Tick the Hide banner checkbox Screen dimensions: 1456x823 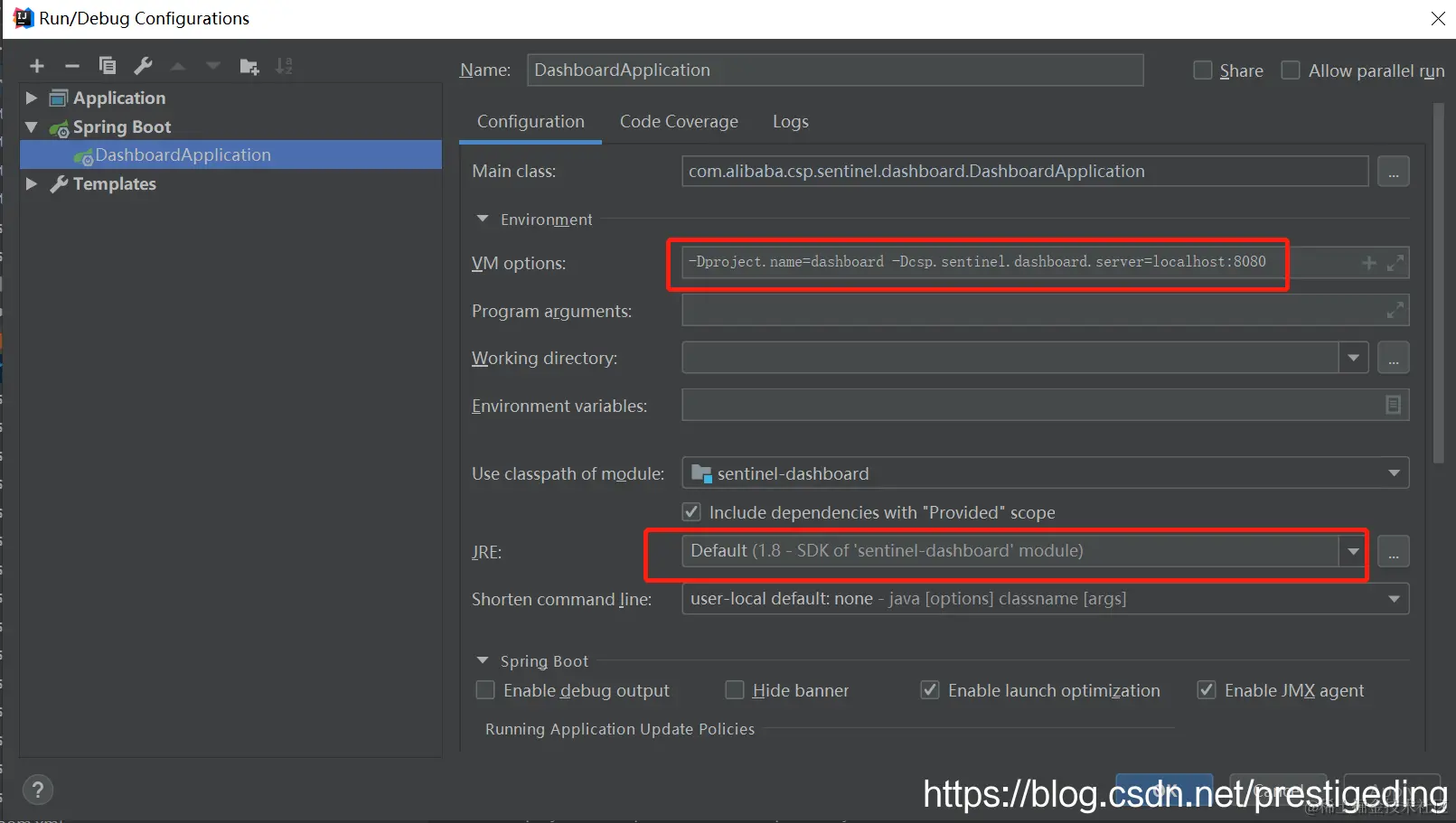click(735, 690)
